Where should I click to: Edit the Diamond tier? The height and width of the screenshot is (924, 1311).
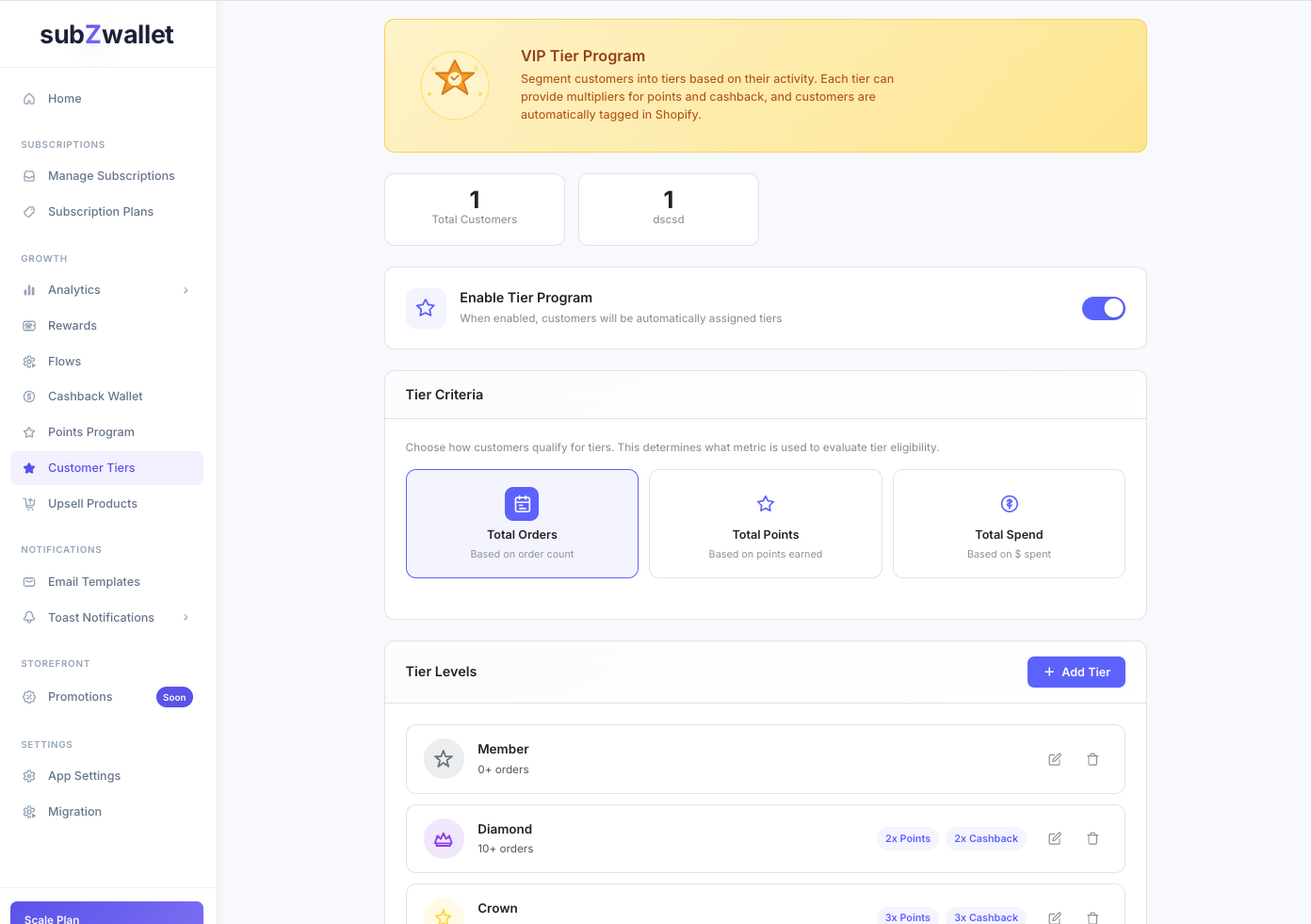(1055, 838)
